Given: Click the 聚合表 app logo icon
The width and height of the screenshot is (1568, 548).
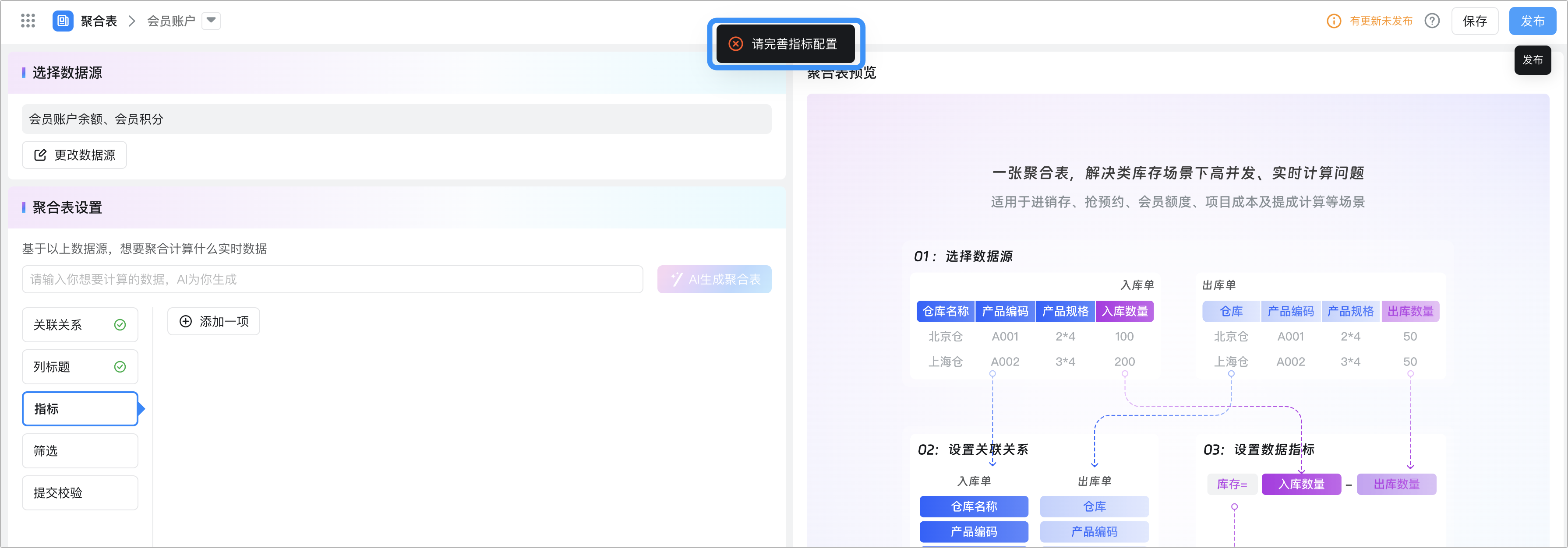Looking at the screenshot, I should click(63, 21).
